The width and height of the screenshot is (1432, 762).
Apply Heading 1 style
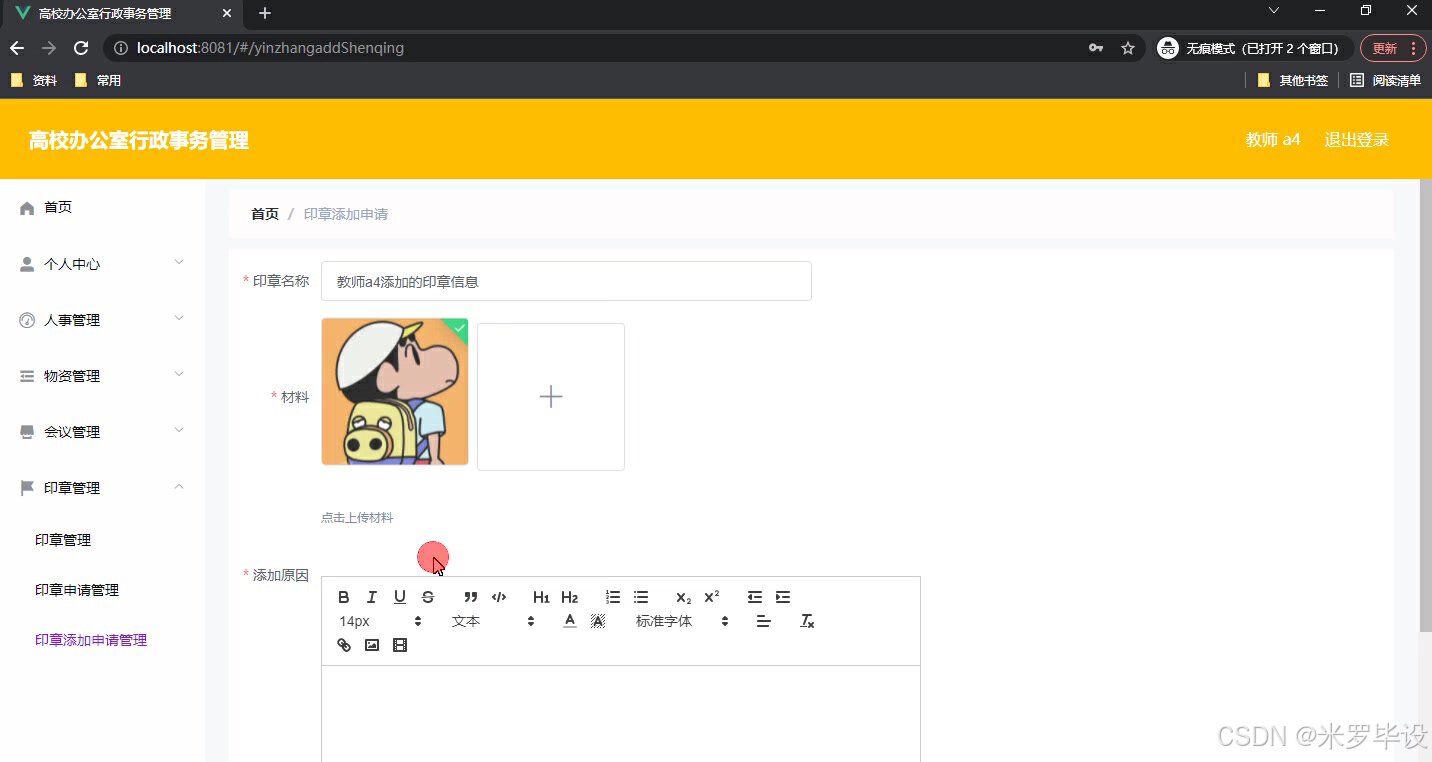541,597
